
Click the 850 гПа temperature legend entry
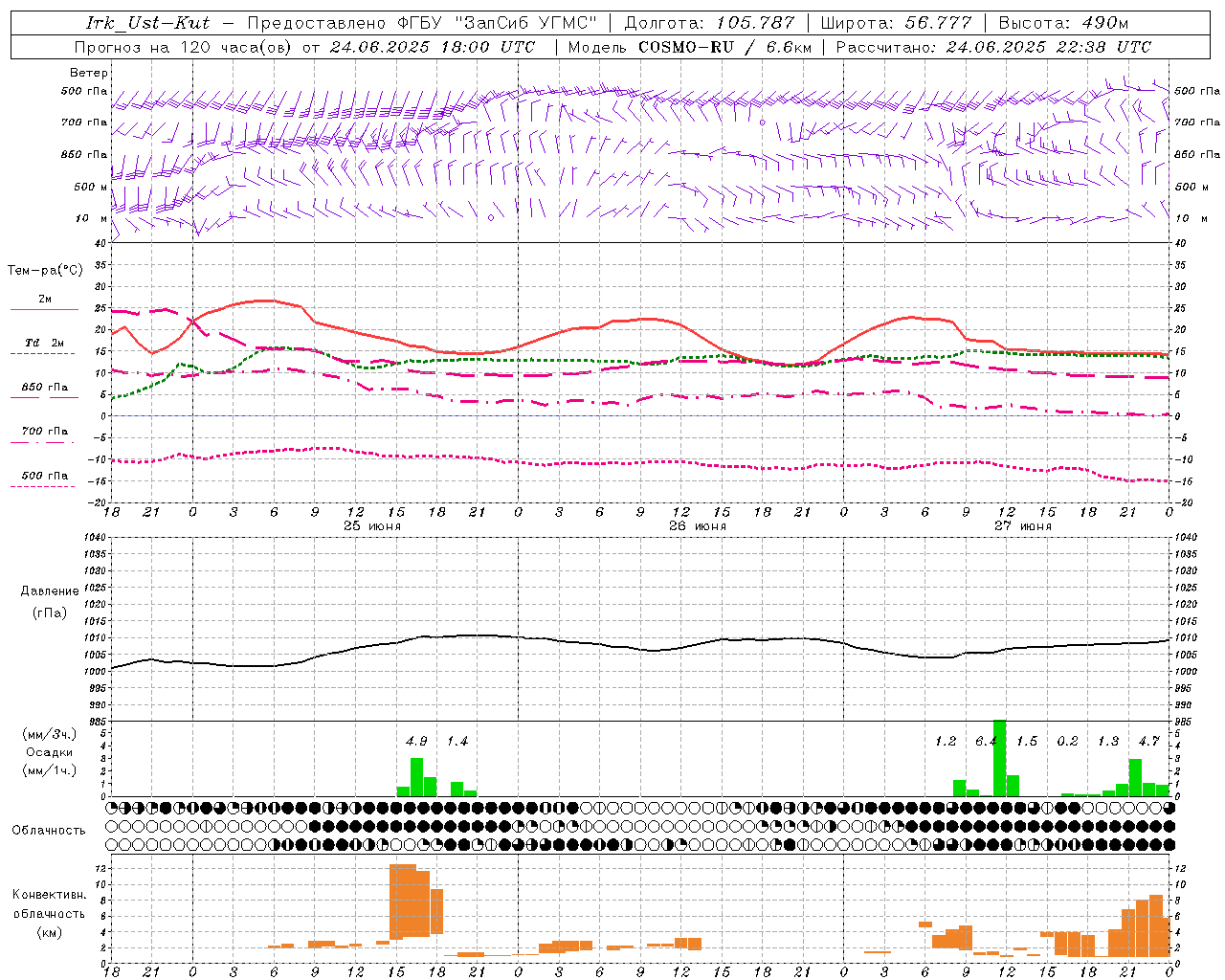[x=45, y=388]
